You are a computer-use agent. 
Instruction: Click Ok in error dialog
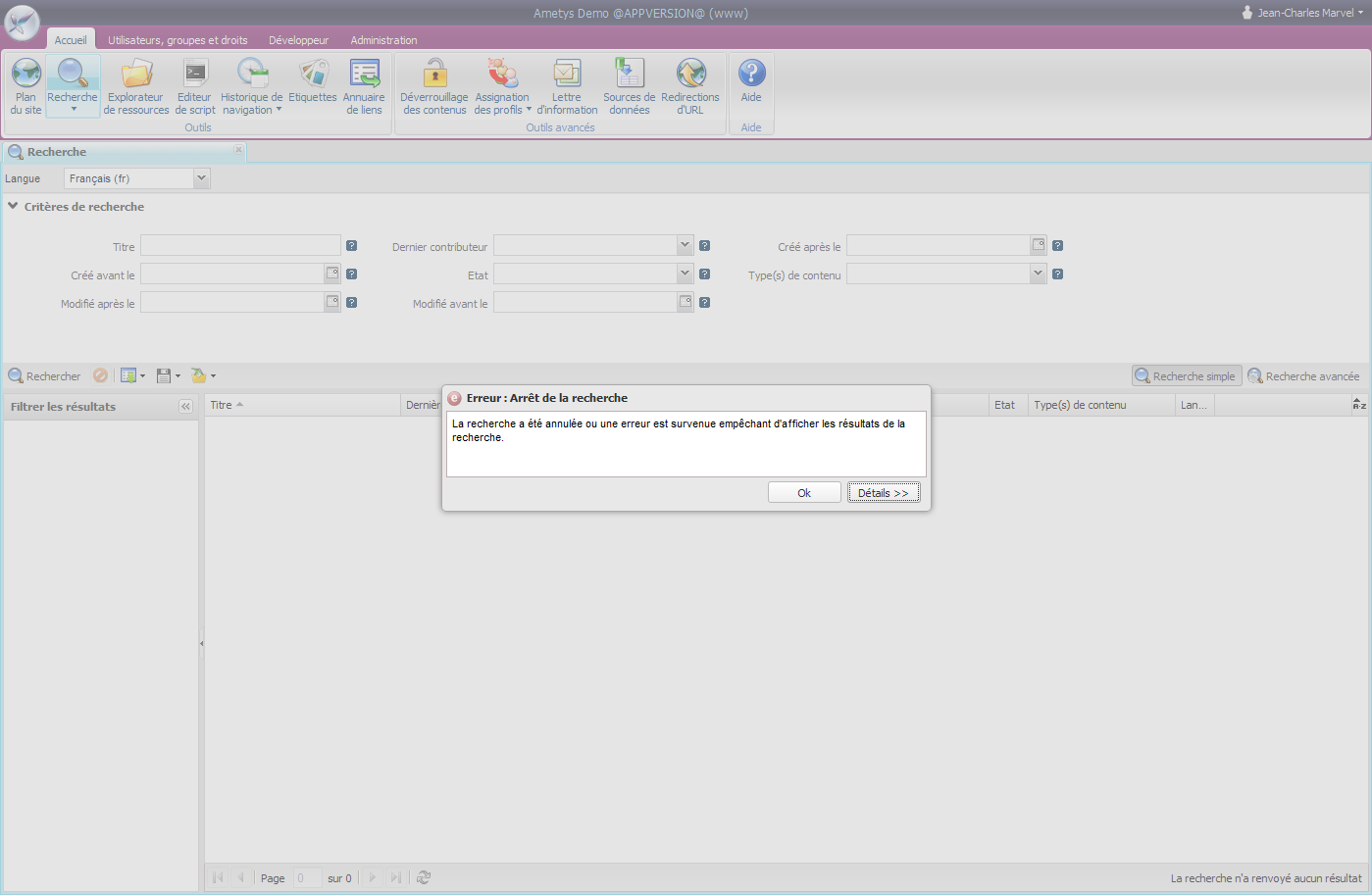(804, 492)
